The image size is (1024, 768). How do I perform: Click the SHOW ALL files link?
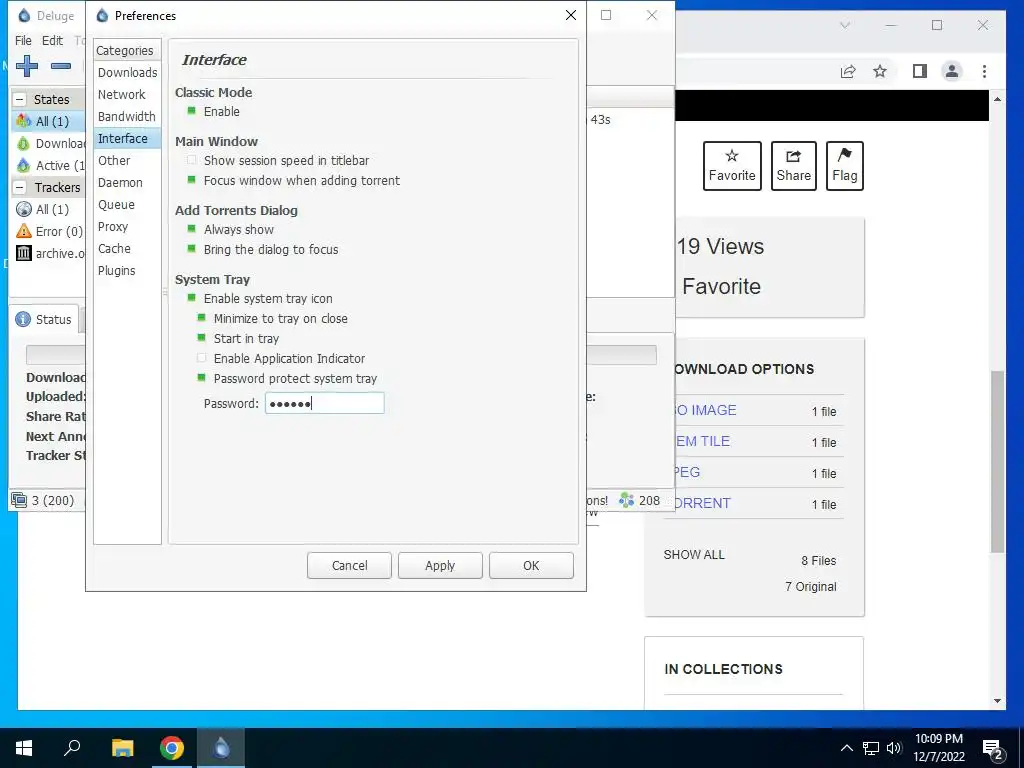pos(694,554)
